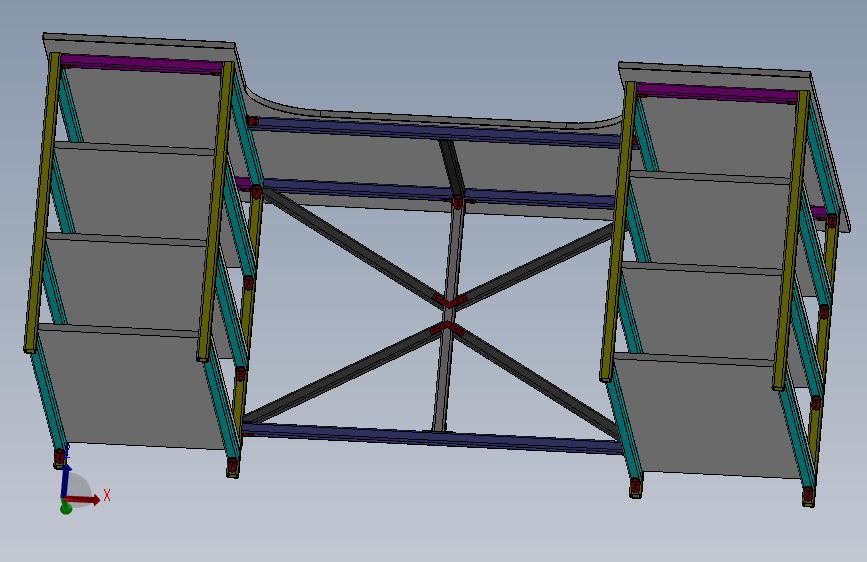Screen dimensions: 867x562
Task: Select the topmost blue beam under curved desktop
Action: pyautogui.click(x=440, y=132)
